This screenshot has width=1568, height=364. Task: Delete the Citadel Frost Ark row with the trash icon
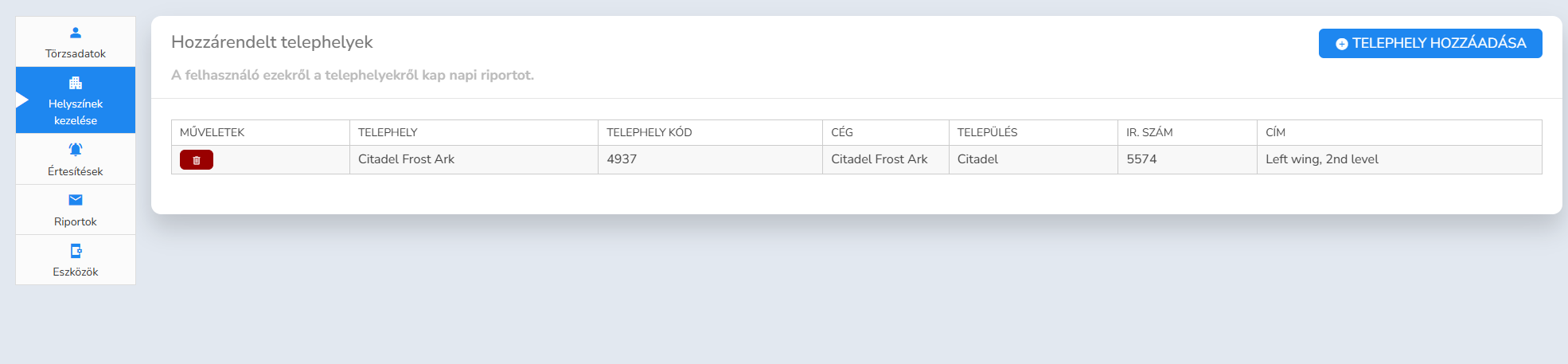[x=197, y=160]
